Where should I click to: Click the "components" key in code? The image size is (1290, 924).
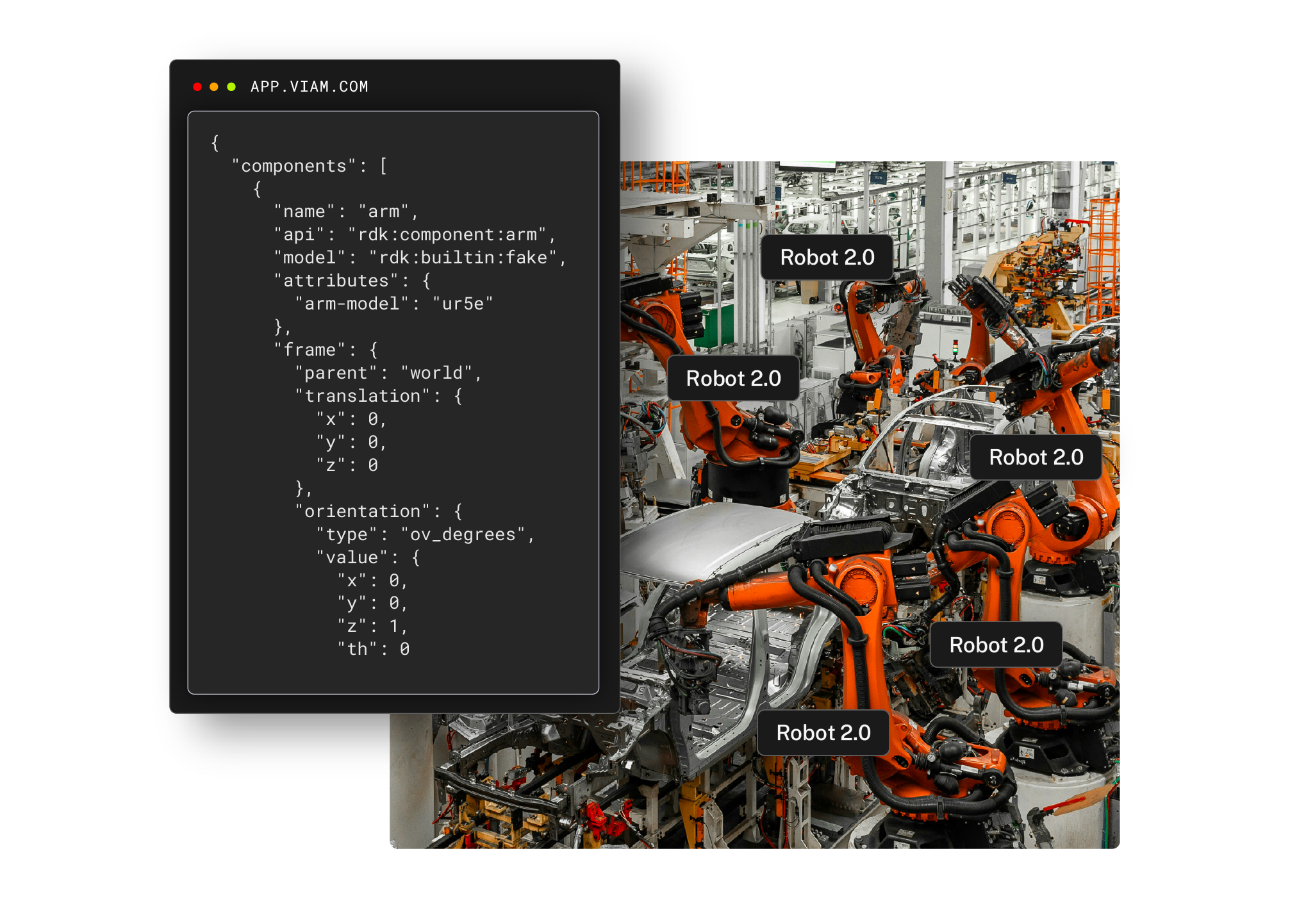click(294, 166)
